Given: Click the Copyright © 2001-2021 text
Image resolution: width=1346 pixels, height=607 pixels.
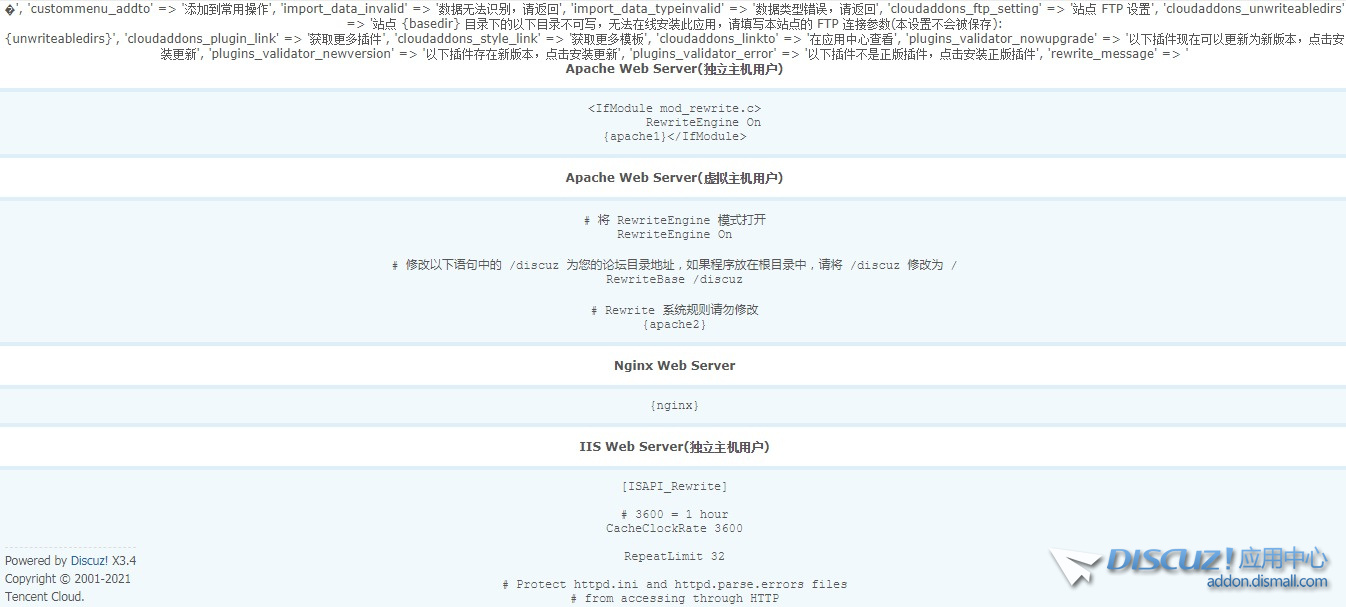Looking at the screenshot, I should 68,579.
